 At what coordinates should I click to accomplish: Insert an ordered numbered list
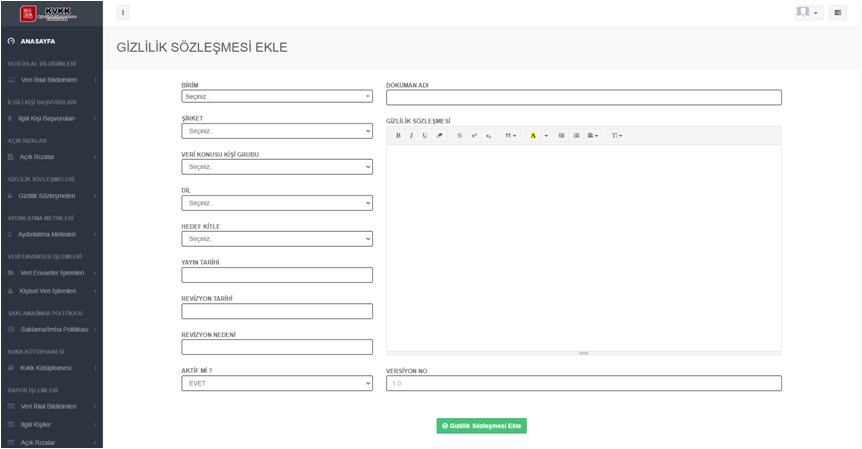[x=576, y=135]
